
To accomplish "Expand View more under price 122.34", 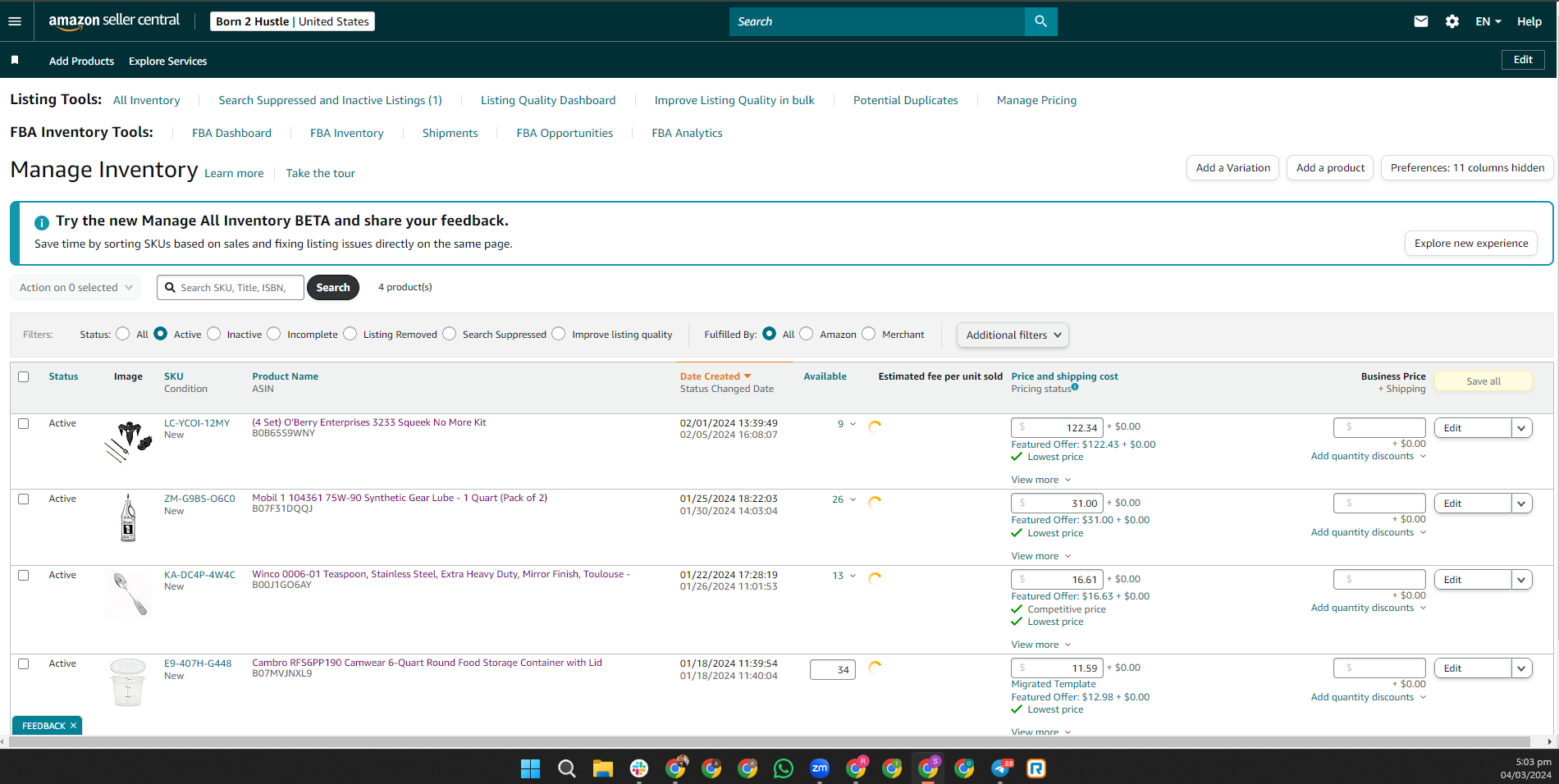I will click(1041, 480).
